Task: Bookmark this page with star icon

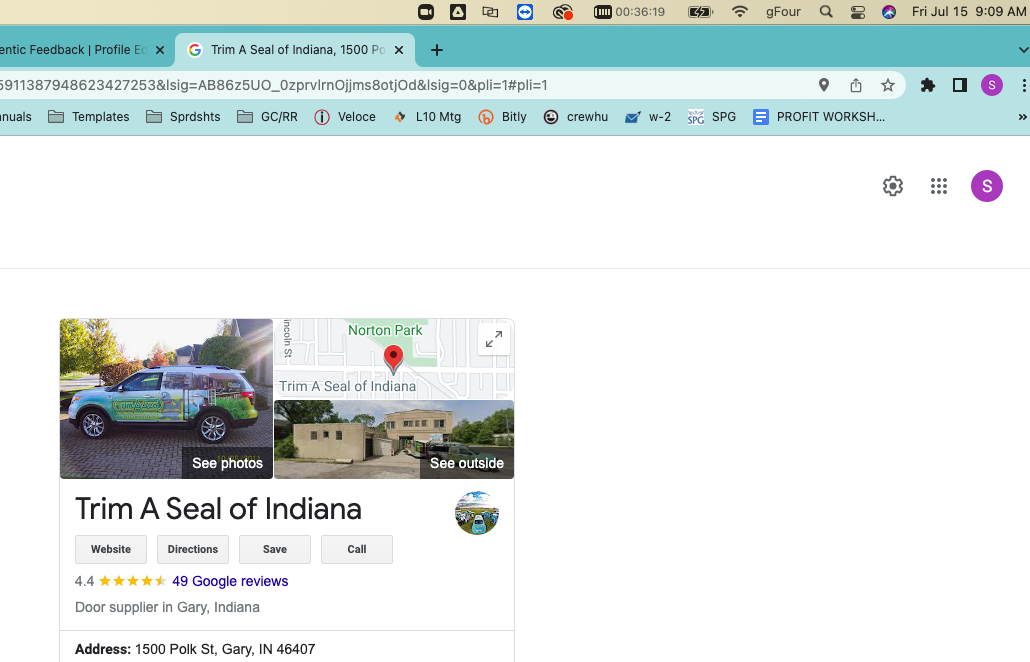Action: click(x=887, y=85)
